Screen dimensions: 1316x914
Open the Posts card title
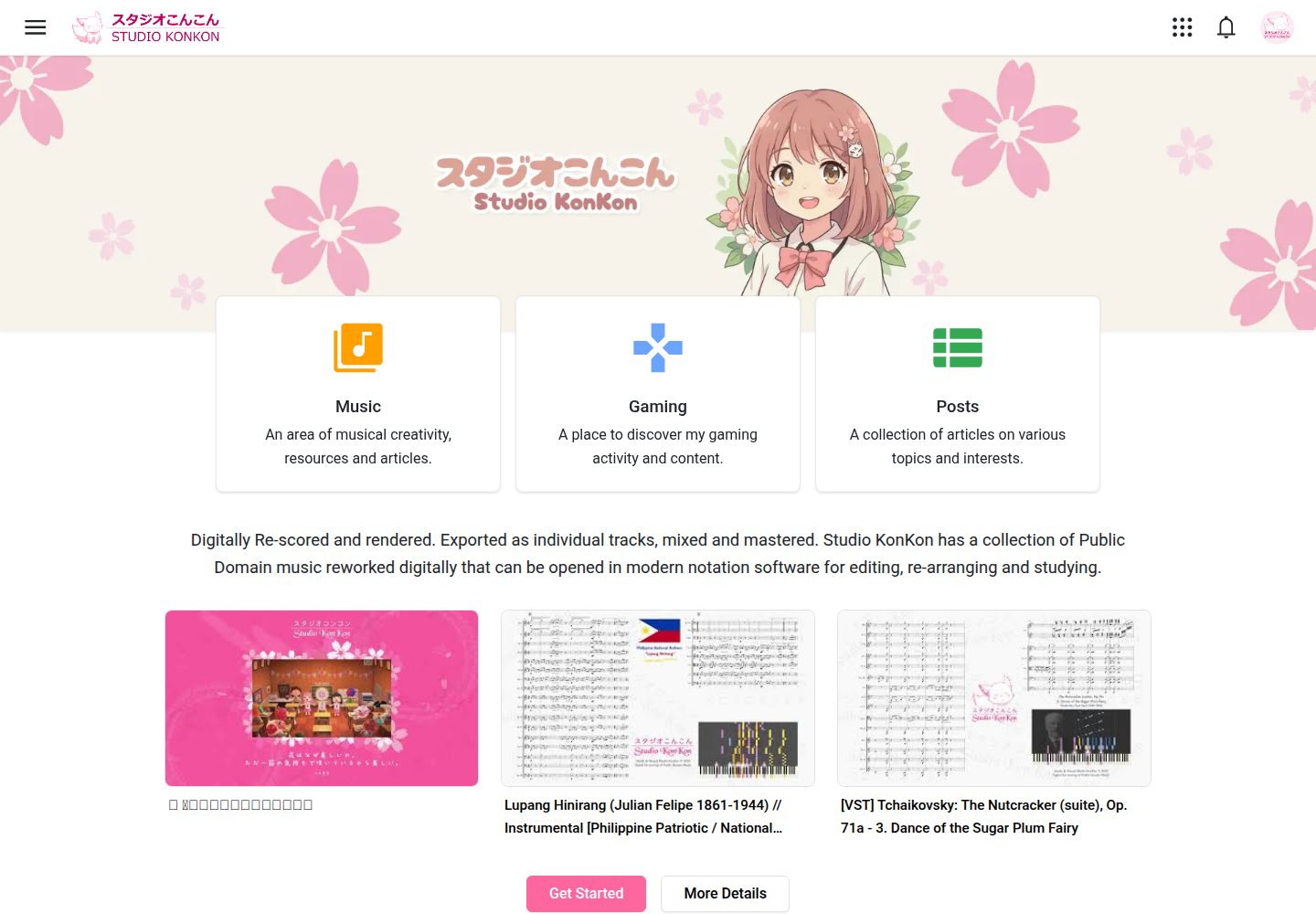tap(958, 407)
